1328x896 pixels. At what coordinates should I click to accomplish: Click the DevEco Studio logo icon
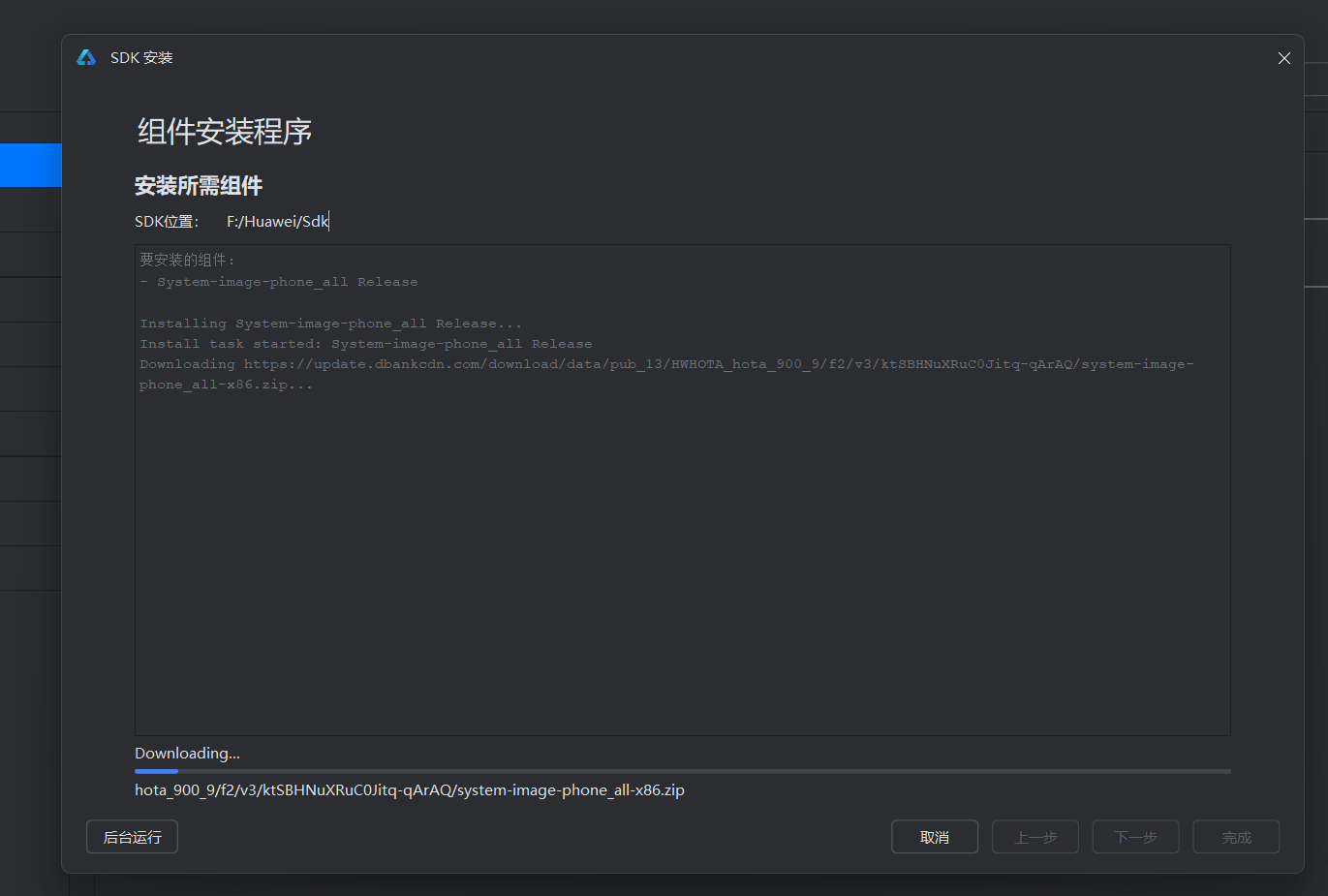tap(86, 58)
